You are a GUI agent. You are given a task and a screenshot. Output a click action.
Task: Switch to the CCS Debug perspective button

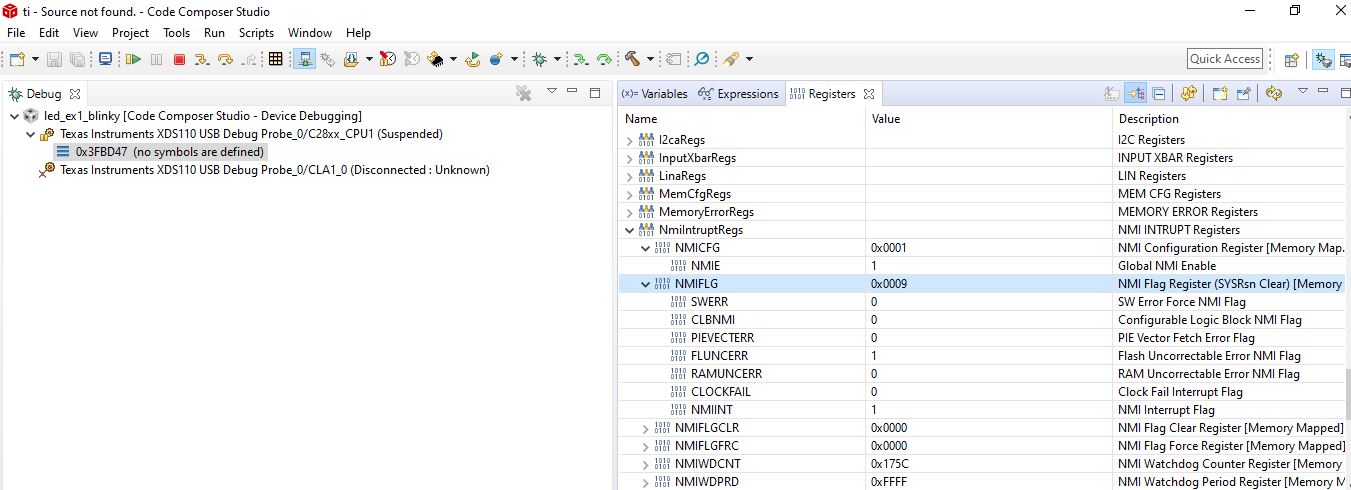pyautogui.click(x=1323, y=60)
